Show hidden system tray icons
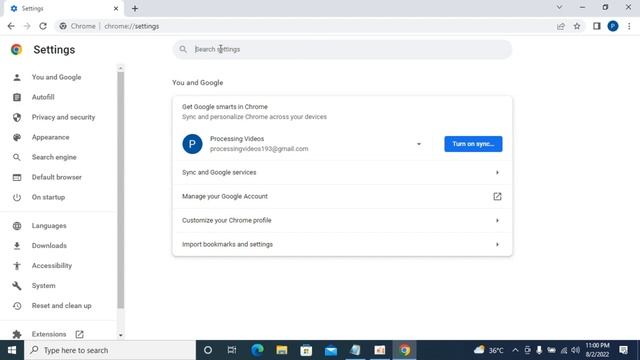This screenshot has width=640, height=360. click(515, 350)
